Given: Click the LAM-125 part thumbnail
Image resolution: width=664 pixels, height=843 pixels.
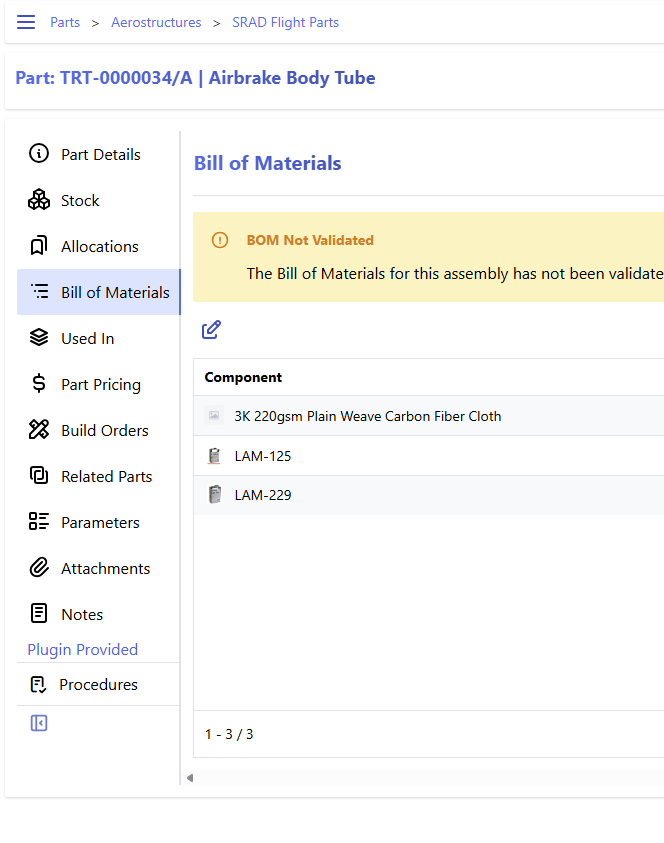Looking at the screenshot, I should coord(214,456).
